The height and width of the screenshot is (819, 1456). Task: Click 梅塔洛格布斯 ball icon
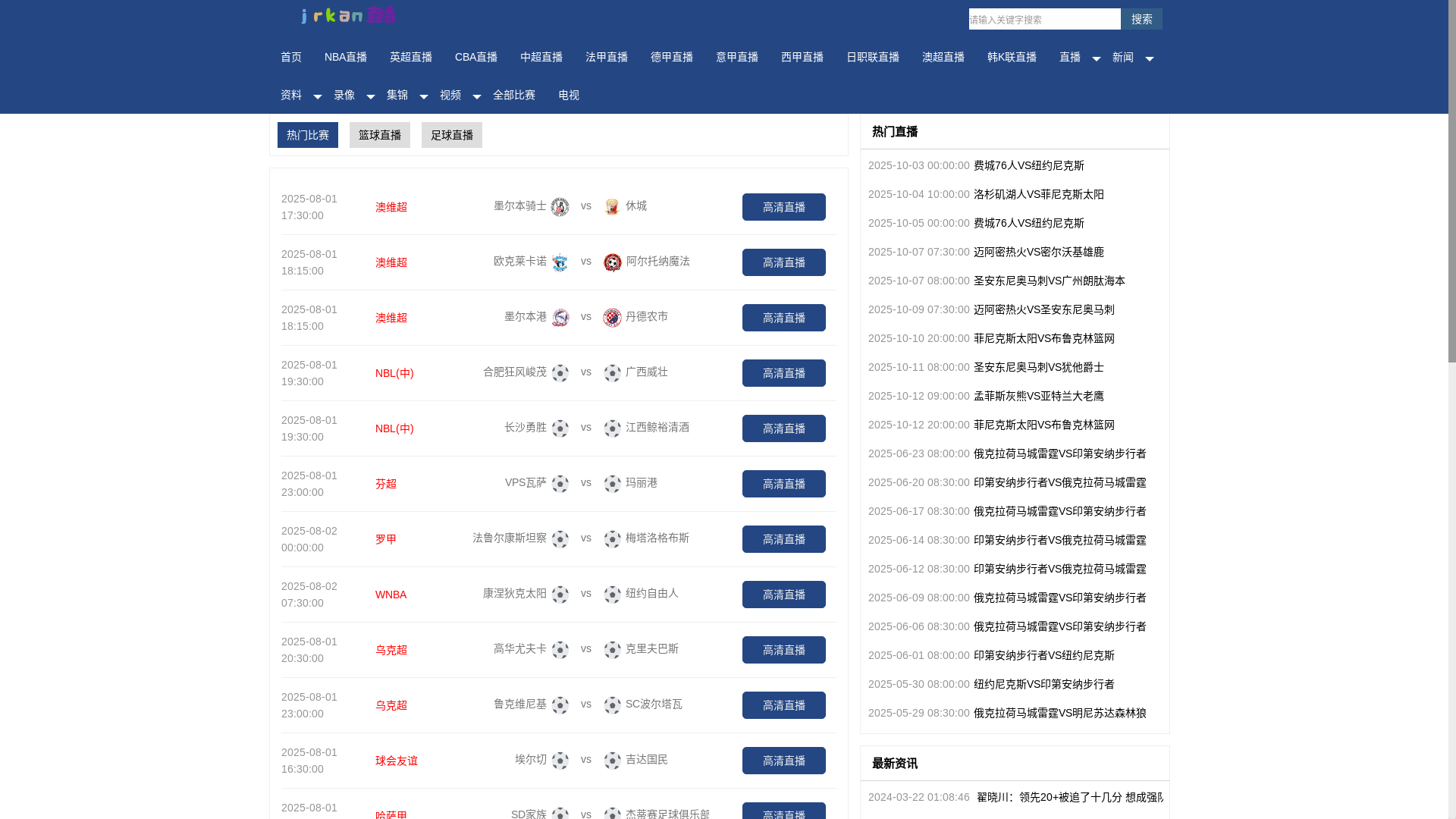(x=613, y=539)
